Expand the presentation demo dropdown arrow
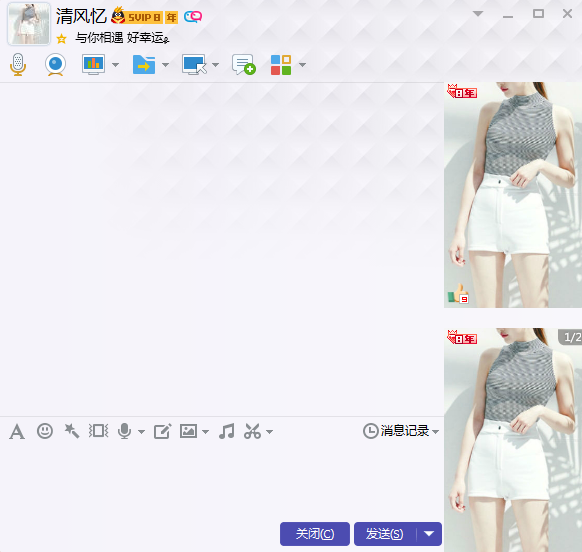 click(x=115, y=65)
